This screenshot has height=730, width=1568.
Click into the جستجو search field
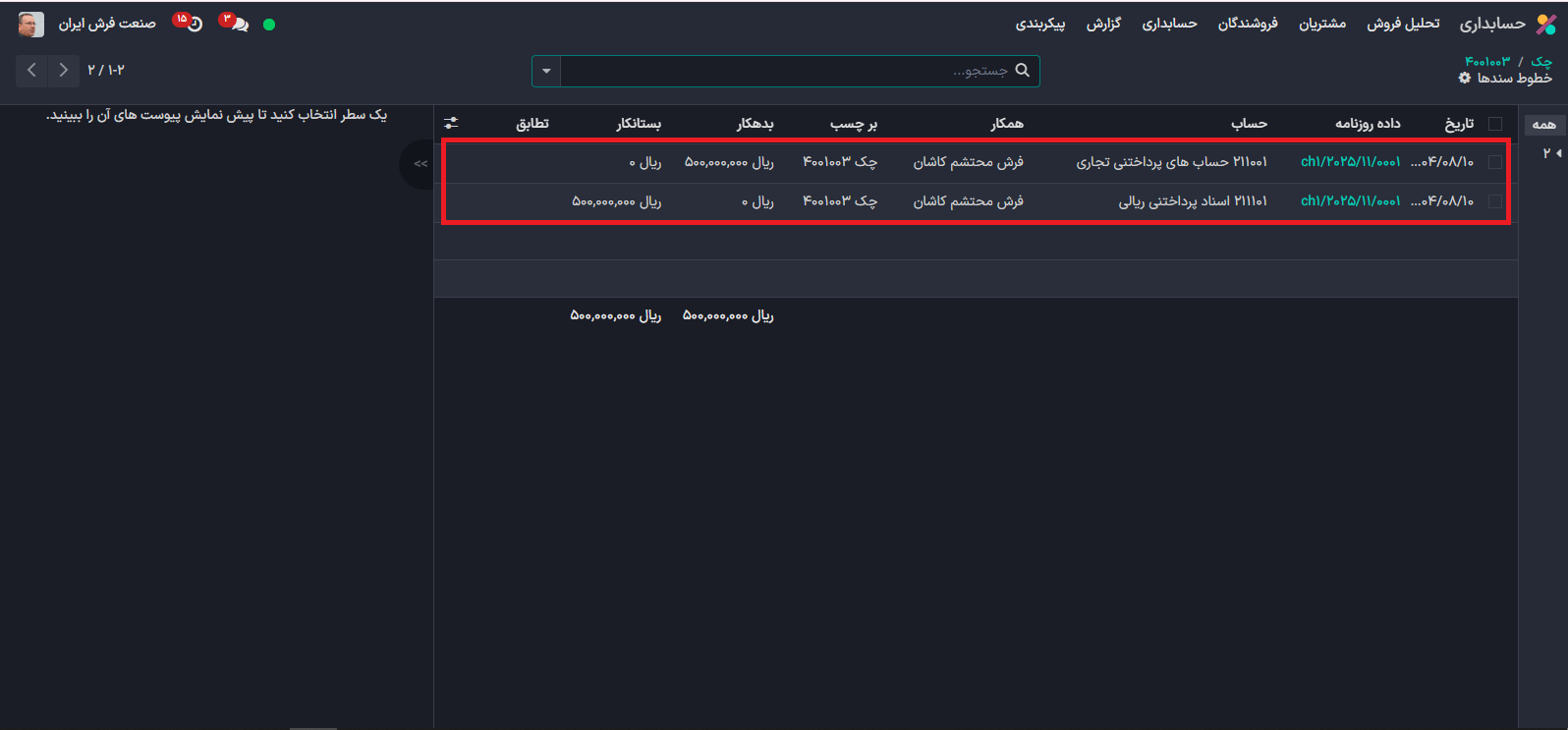coord(786,71)
